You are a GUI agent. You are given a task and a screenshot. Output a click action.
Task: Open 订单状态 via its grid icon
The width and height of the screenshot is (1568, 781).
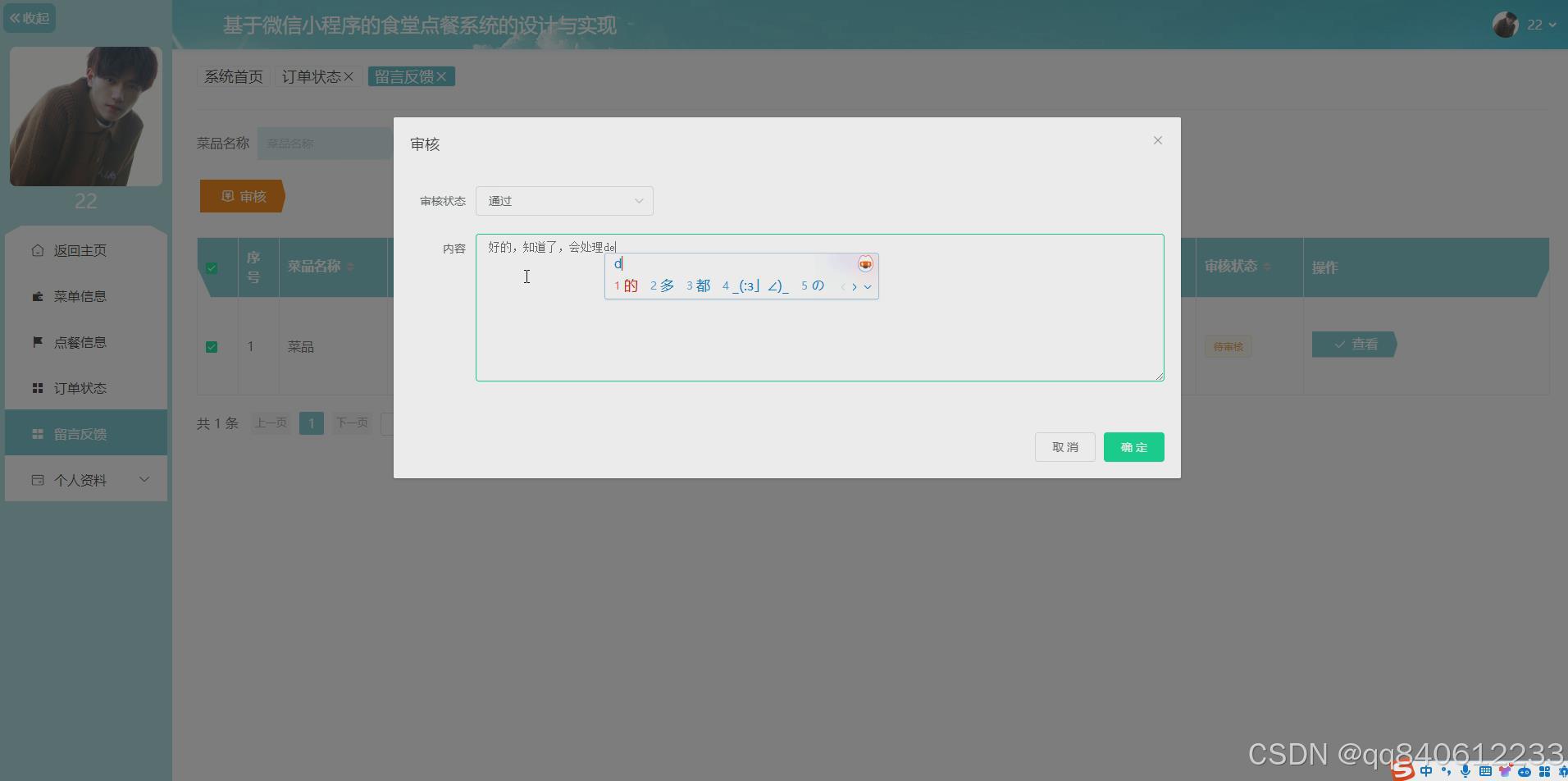click(38, 388)
